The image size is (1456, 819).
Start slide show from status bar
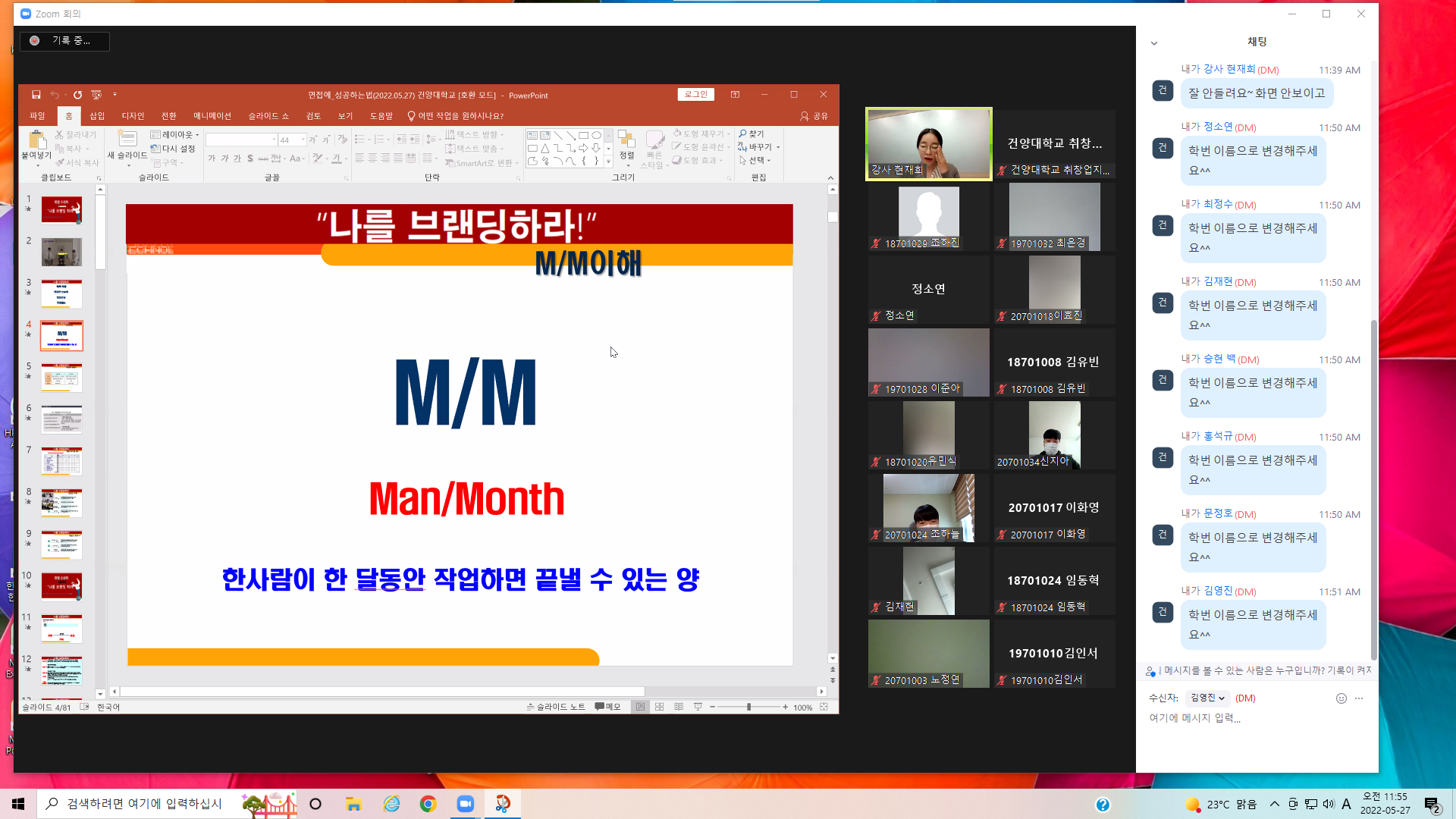[698, 707]
